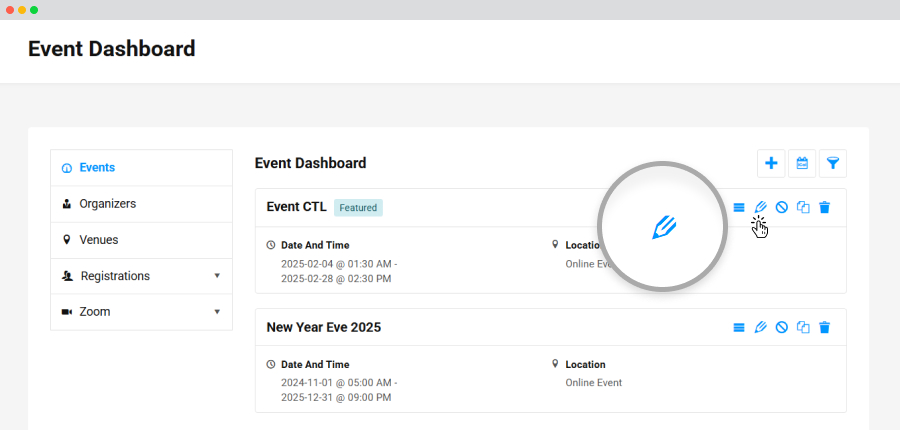Edit New Year Eve 2025 event

click(x=761, y=327)
